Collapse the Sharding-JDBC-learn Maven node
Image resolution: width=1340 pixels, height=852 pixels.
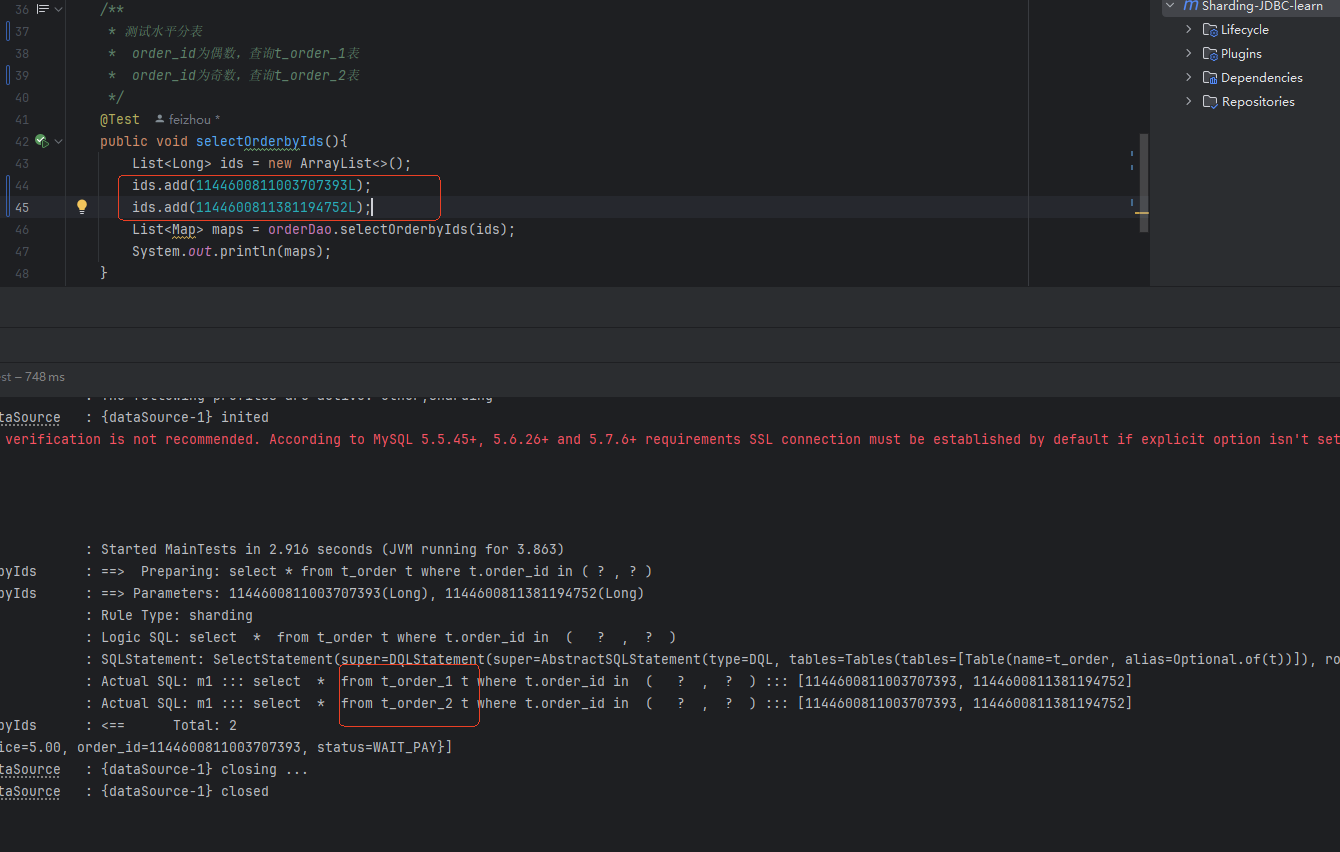[1169, 6]
